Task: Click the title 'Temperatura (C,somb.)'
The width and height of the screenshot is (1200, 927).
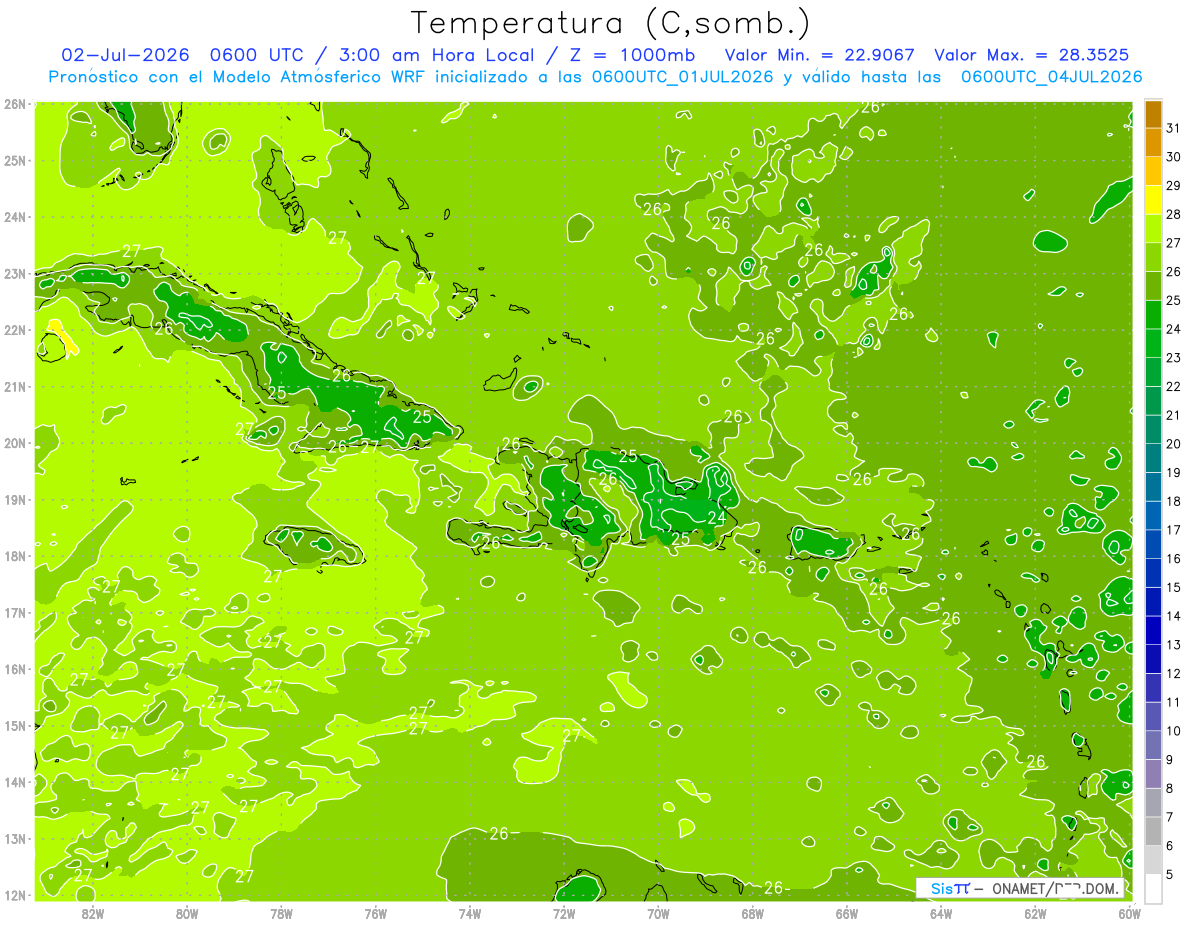Action: [611, 23]
